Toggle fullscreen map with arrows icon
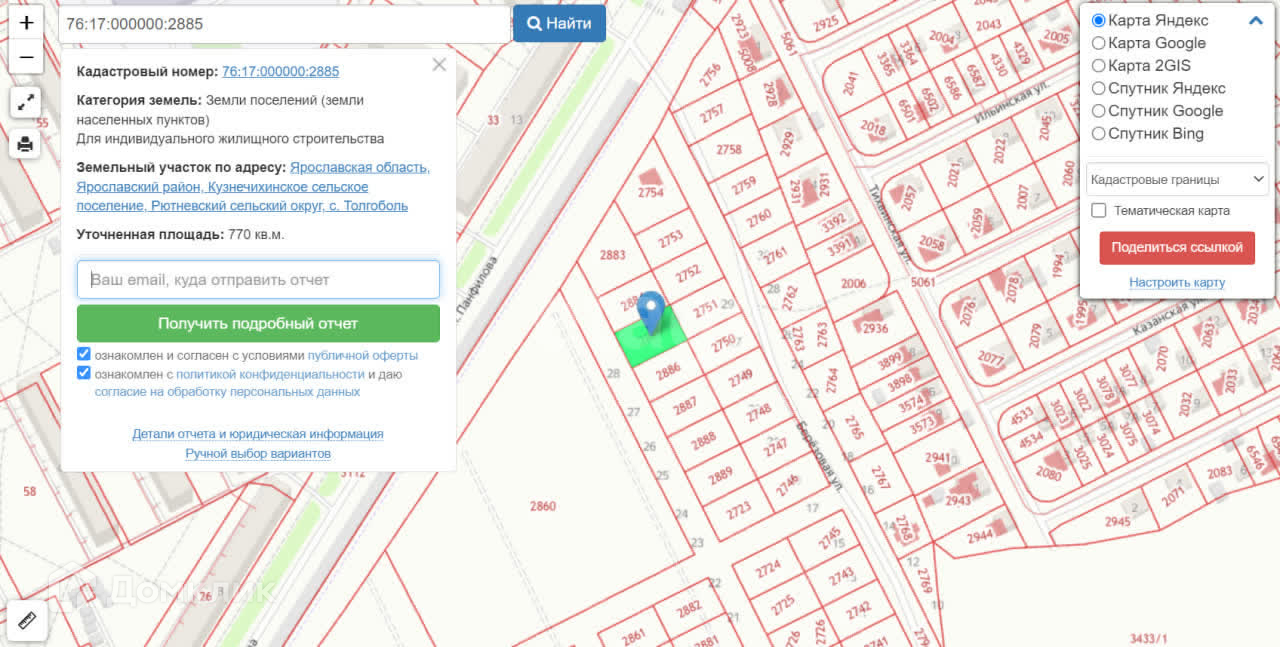The height and width of the screenshot is (647, 1280). (26, 102)
